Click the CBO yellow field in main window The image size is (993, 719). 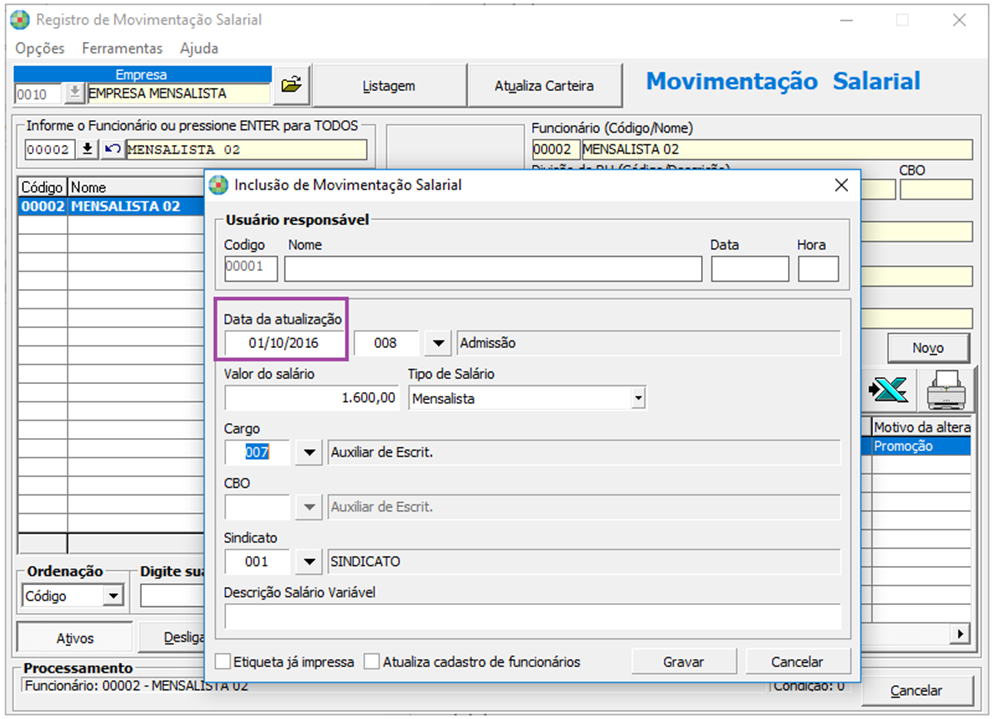[x=936, y=189]
